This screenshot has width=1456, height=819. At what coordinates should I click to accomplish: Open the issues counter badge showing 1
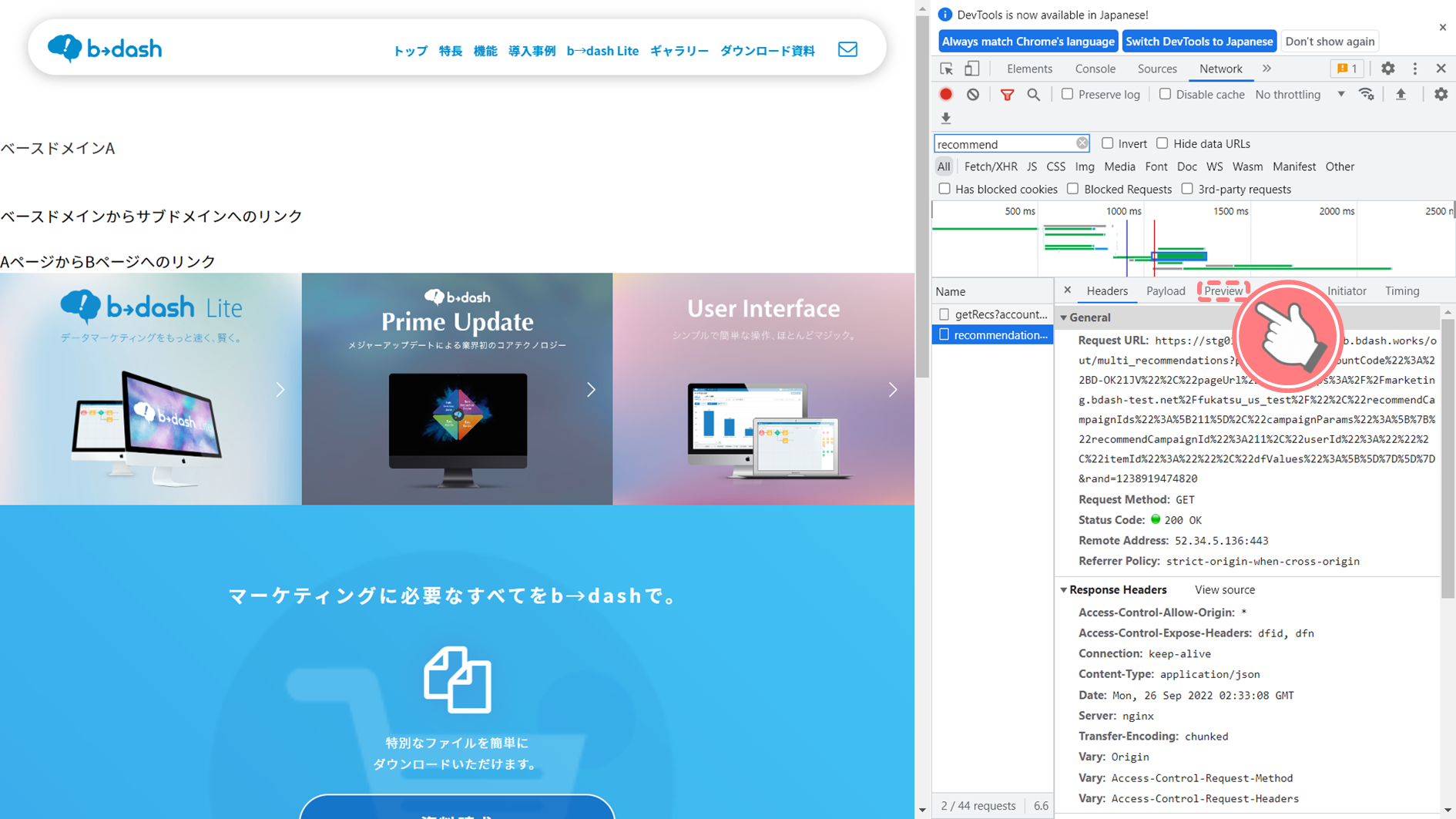[1347, 69]
